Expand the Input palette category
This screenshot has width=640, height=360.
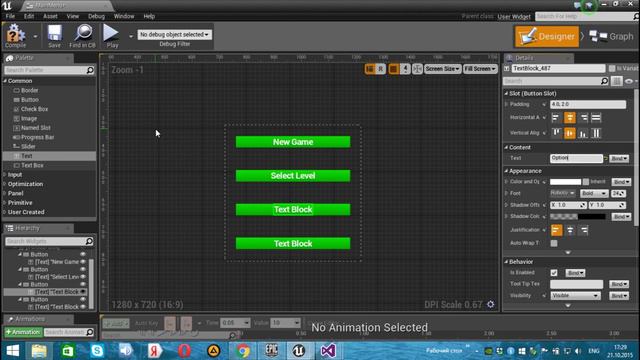pyautogui.click(x=5, y=175)
